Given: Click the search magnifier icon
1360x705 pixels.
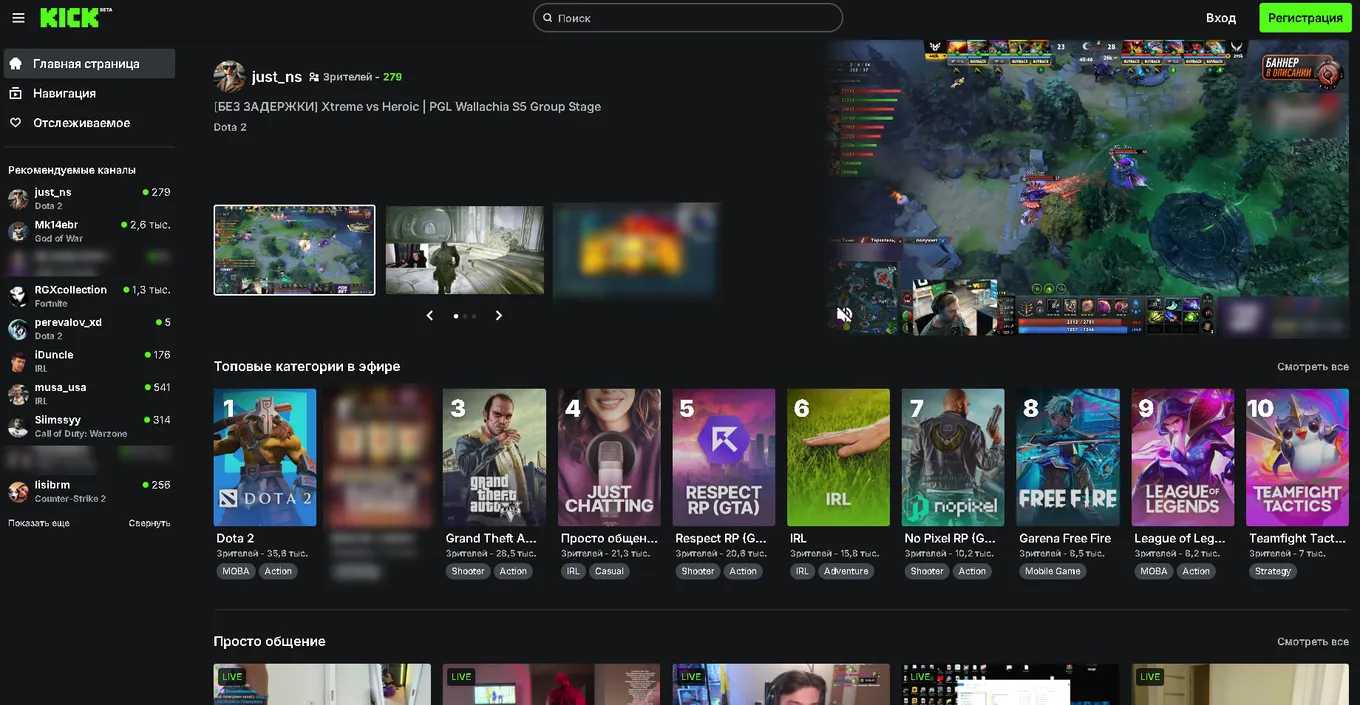Looking at the screenshot, I should (547, 18).
